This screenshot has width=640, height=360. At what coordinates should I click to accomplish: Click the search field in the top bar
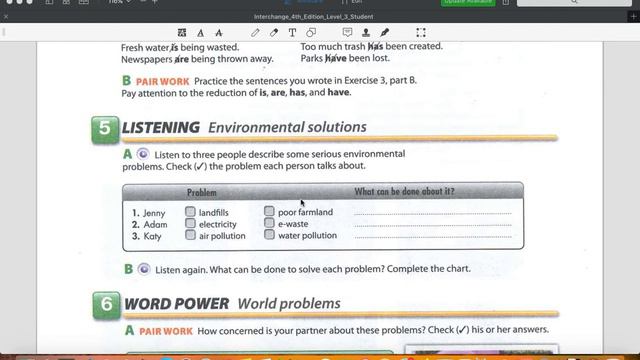[574, 2]
